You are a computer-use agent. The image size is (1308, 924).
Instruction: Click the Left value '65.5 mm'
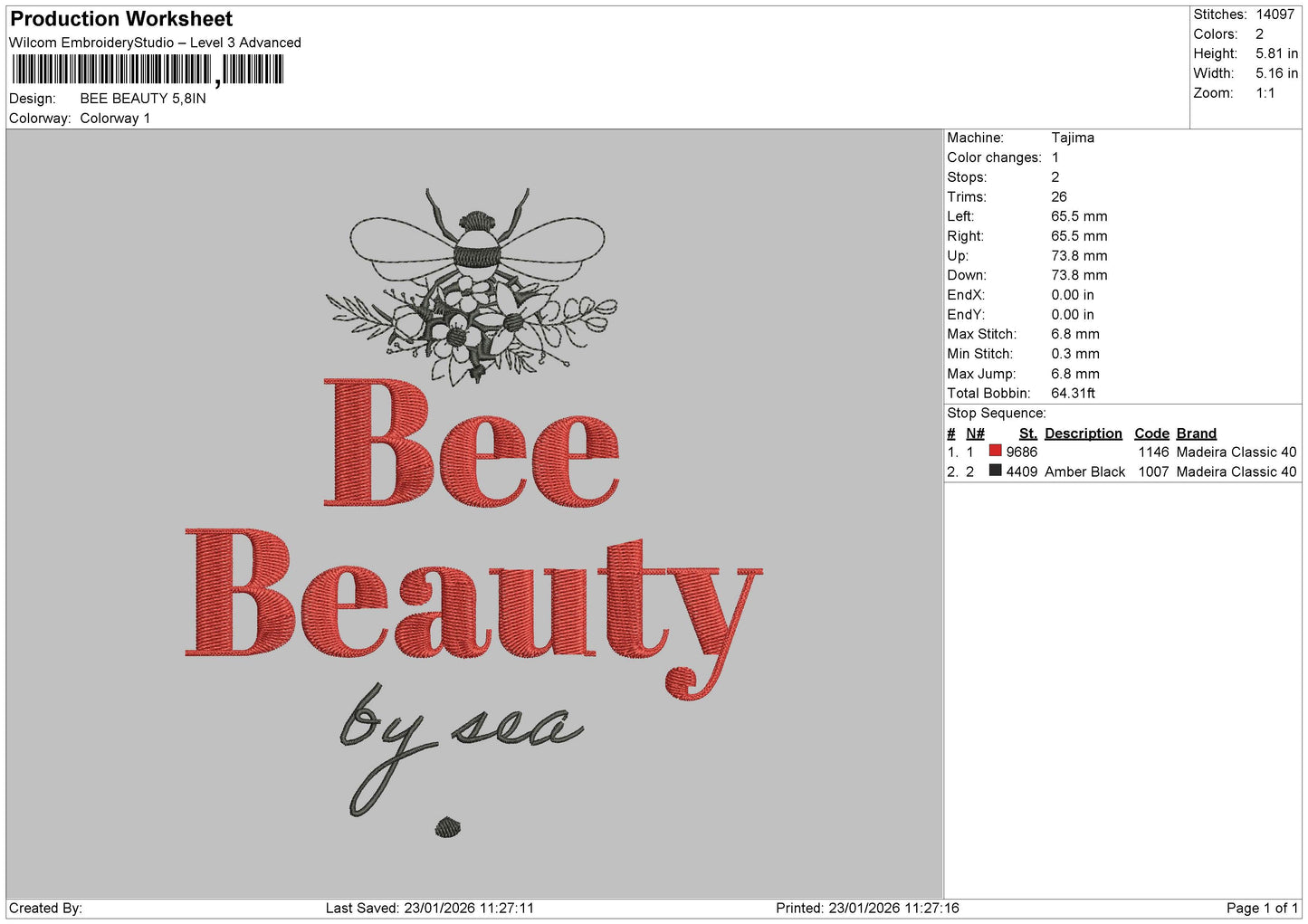coord(1079,216)
